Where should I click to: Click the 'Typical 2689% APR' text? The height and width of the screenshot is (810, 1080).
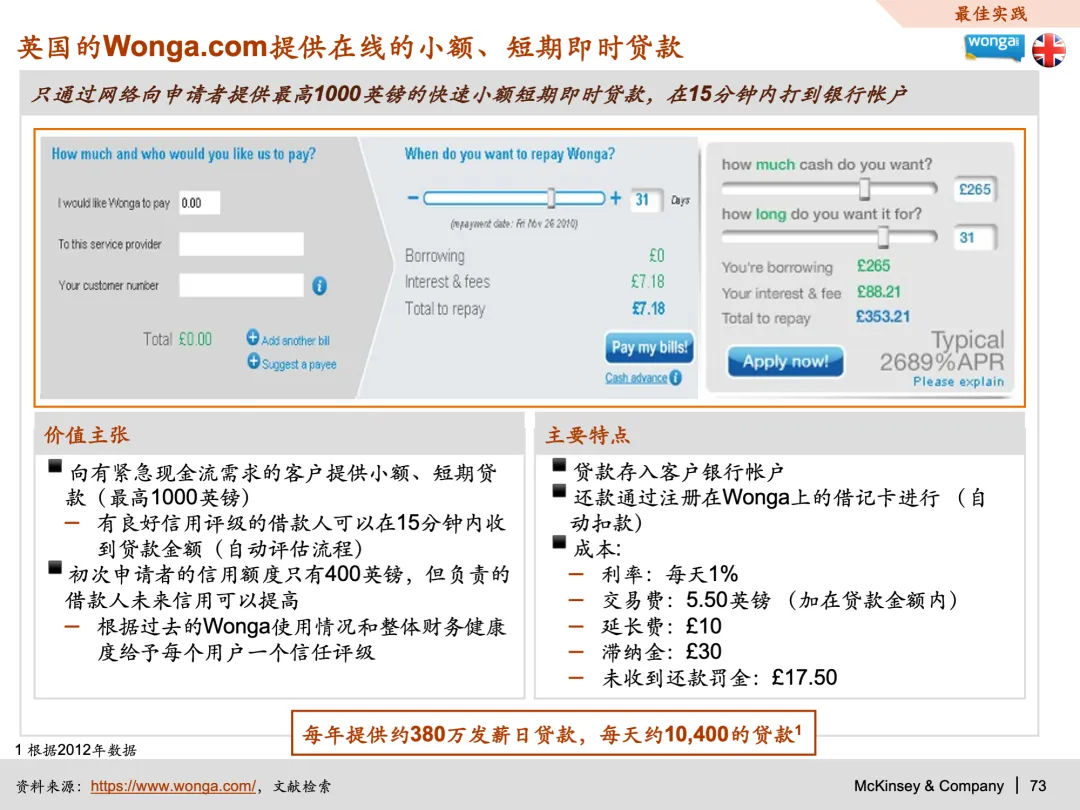[942, 351]
